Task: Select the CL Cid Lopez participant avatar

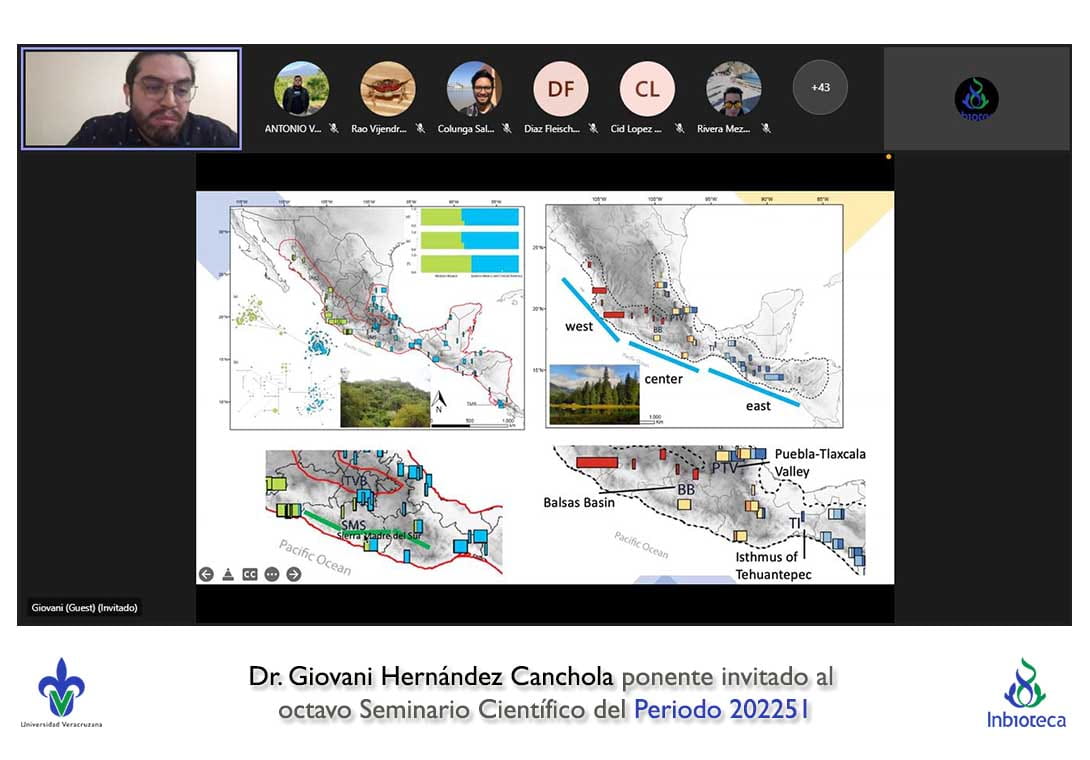Action: click(647, 89)
